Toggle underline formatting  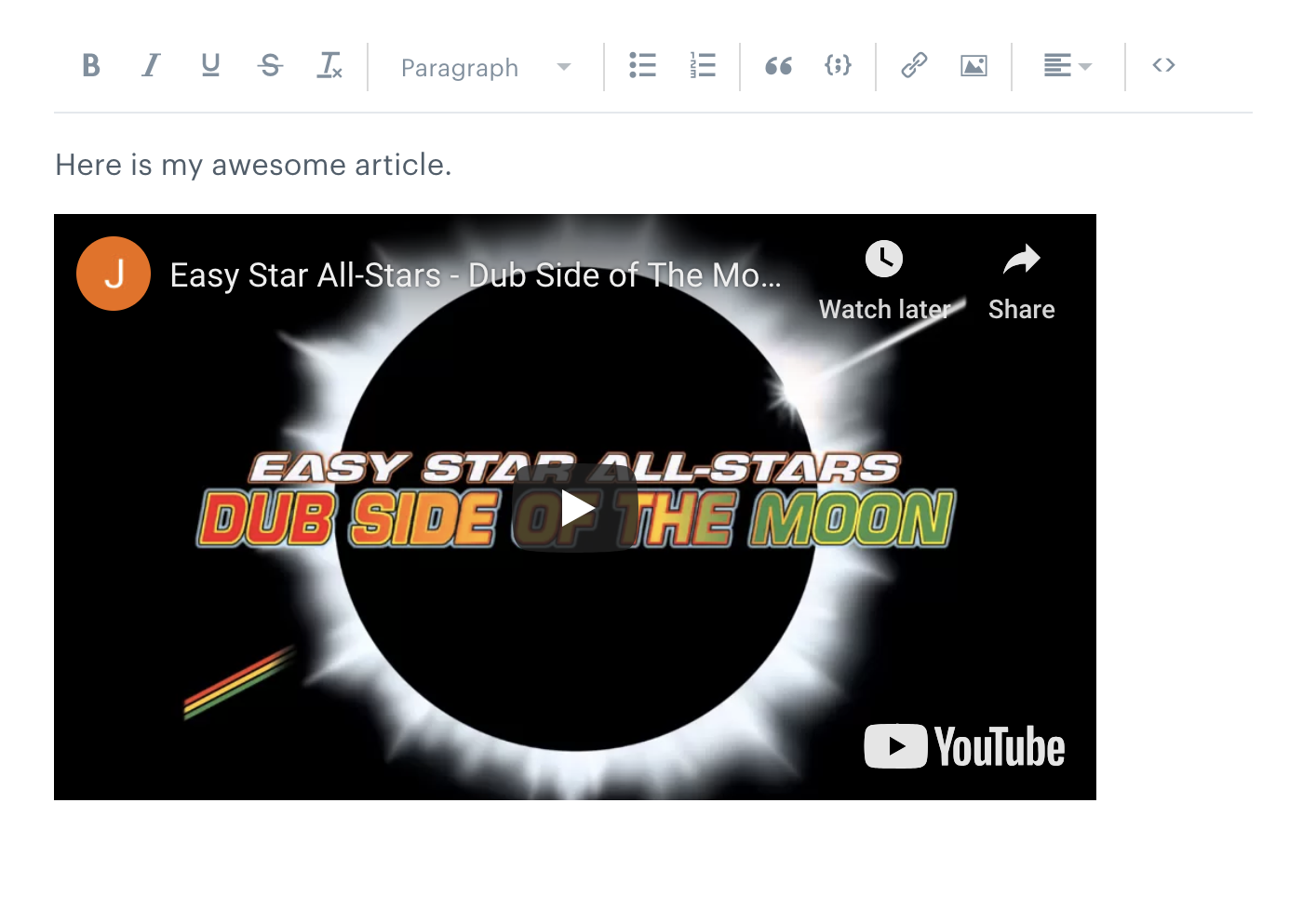click(x=210, y=66)
